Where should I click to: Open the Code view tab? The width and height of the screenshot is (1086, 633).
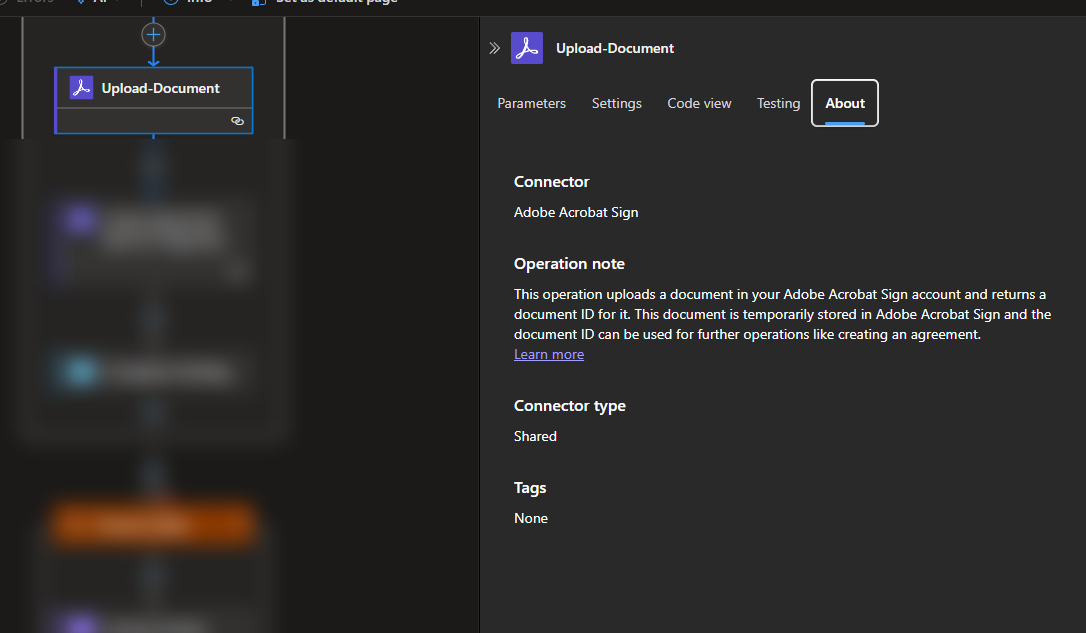pyautogui.click(x=699, y=103)
